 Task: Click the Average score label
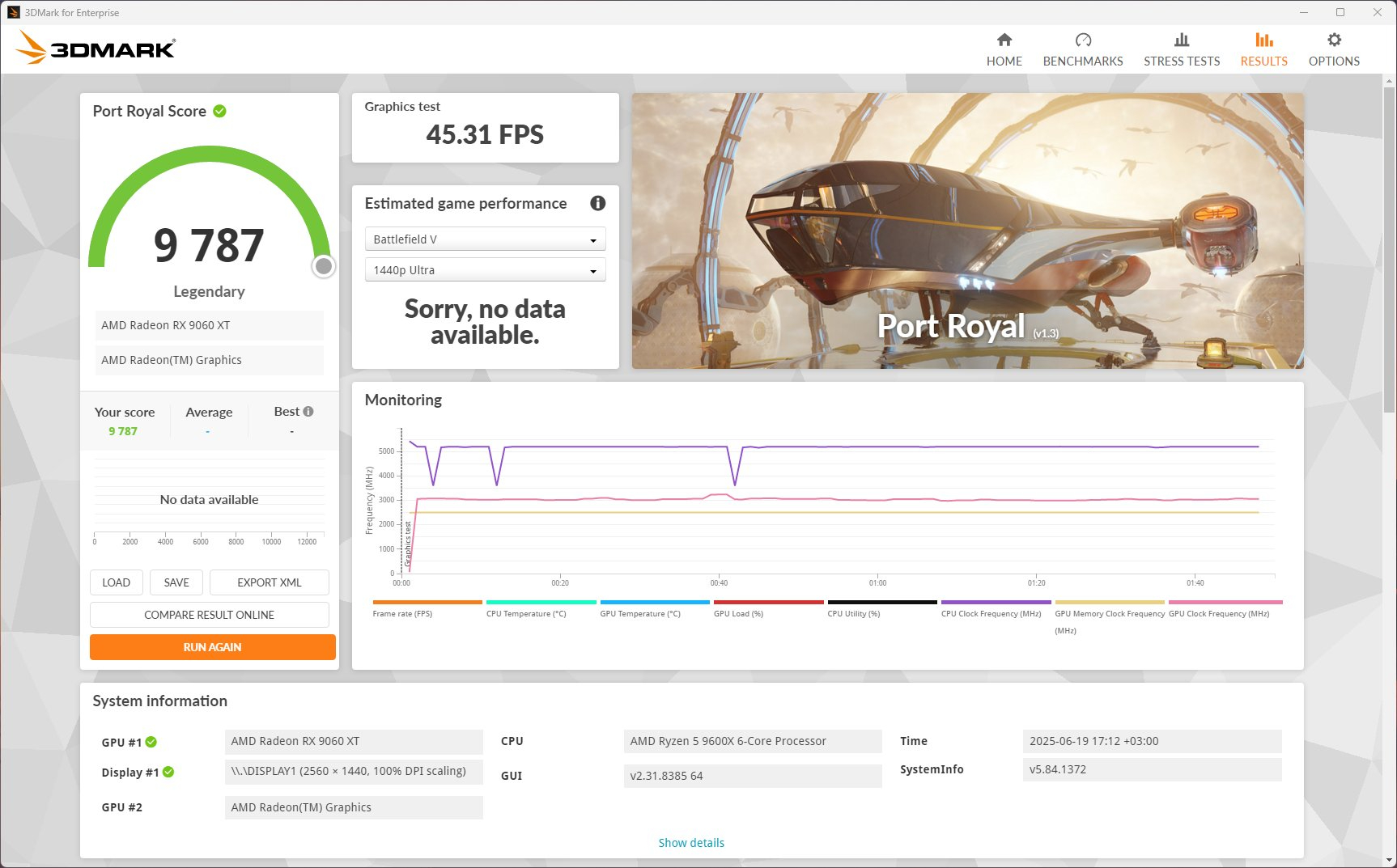[x=209, y=412]
